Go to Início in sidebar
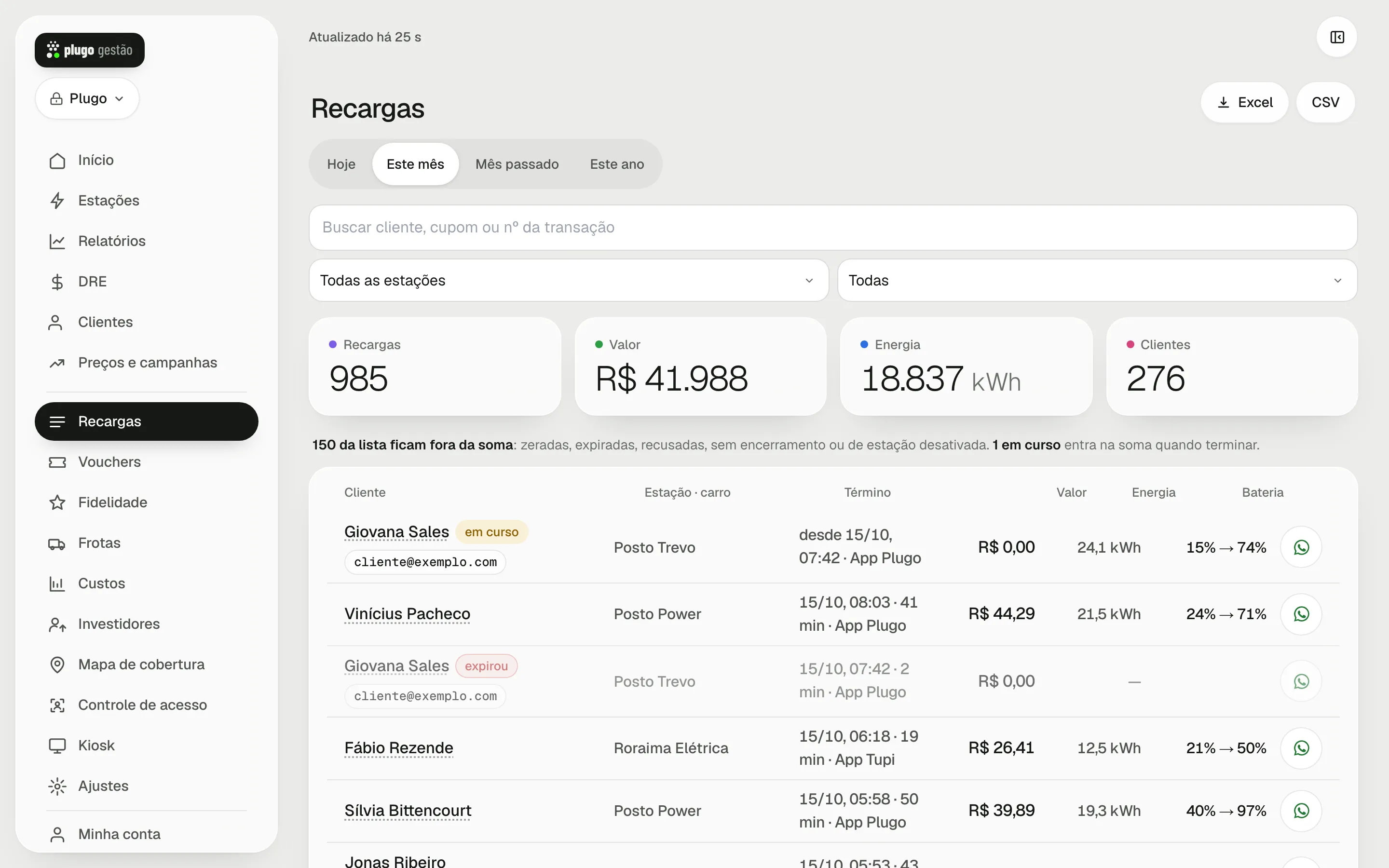This screenshot has height=868, width=1389. 146,160
